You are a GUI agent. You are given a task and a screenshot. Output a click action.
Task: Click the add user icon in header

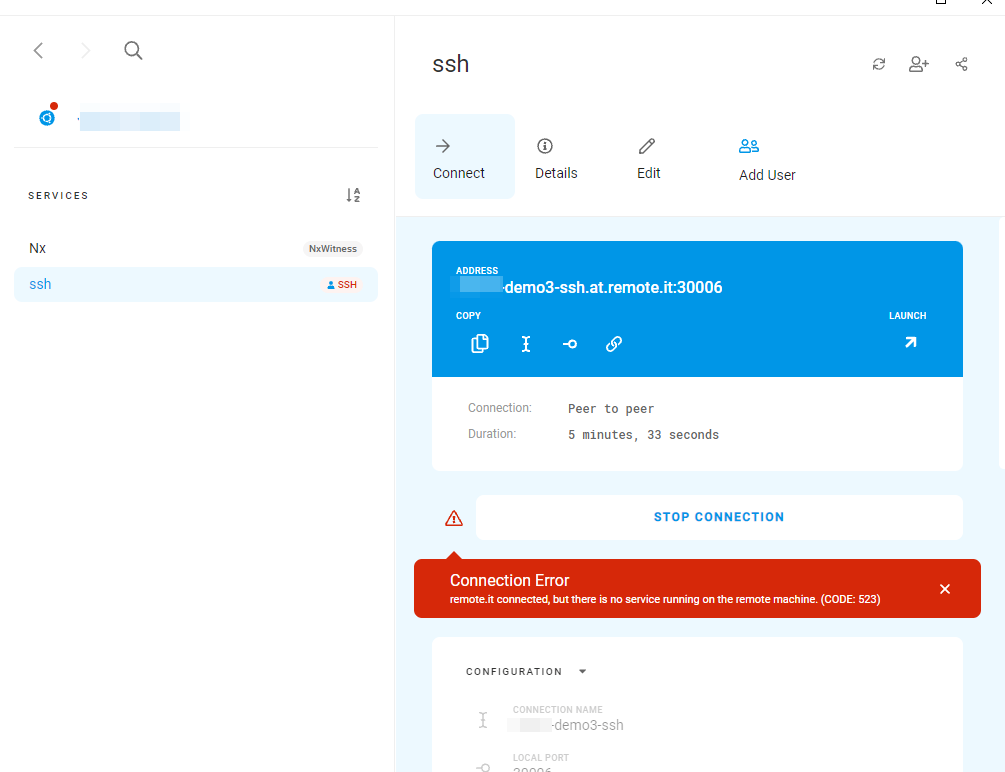click(918, 64)
